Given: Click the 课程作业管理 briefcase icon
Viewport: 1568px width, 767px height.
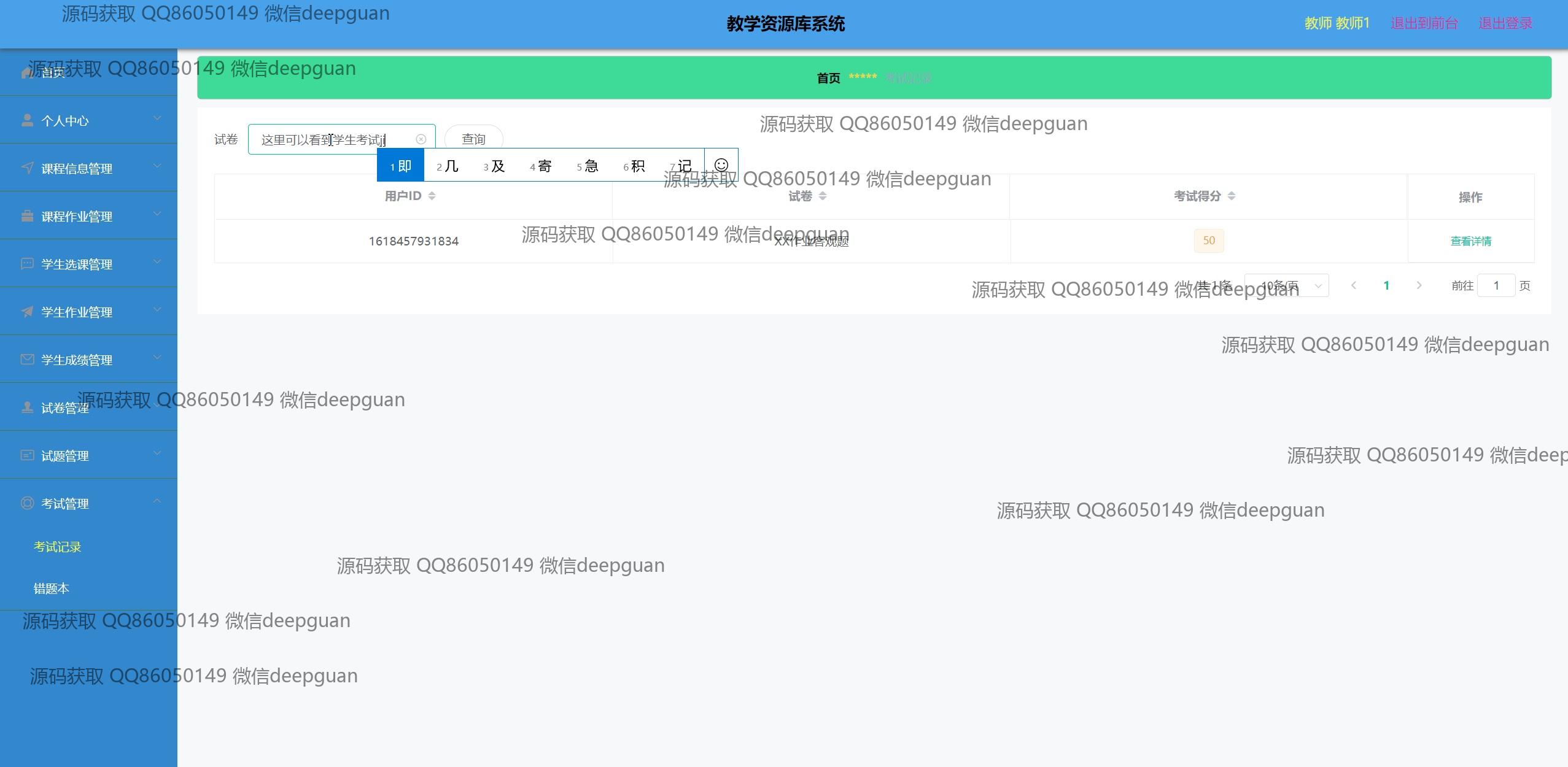Looking at the screenshot, I should 27,216.
